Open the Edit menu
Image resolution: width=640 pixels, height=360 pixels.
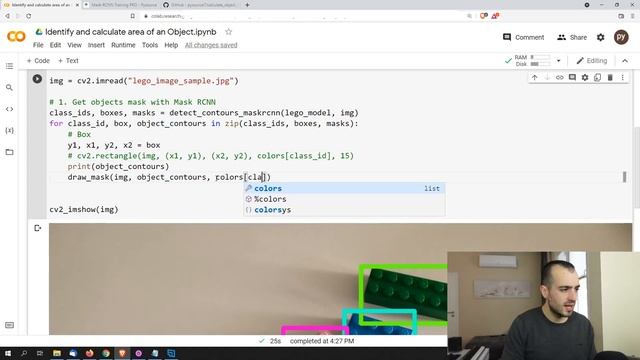(55, 45)
